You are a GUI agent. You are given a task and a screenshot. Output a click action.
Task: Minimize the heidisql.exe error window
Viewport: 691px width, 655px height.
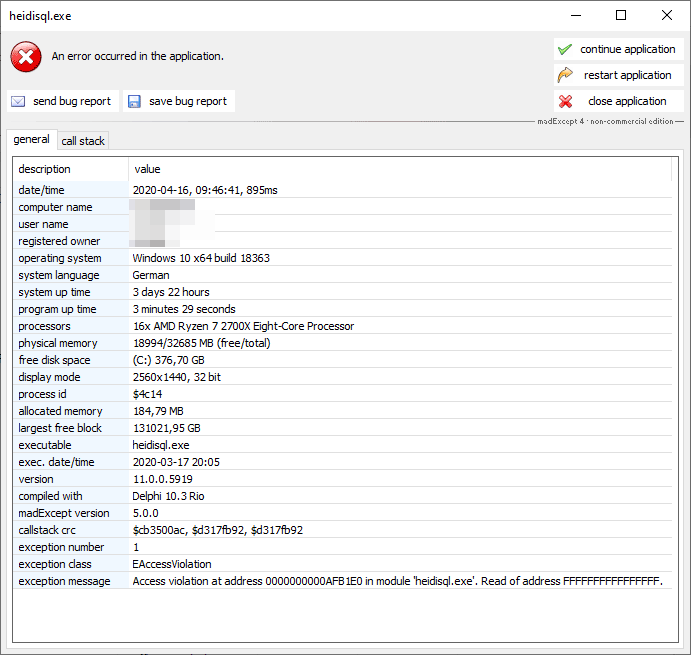(576, 15)
